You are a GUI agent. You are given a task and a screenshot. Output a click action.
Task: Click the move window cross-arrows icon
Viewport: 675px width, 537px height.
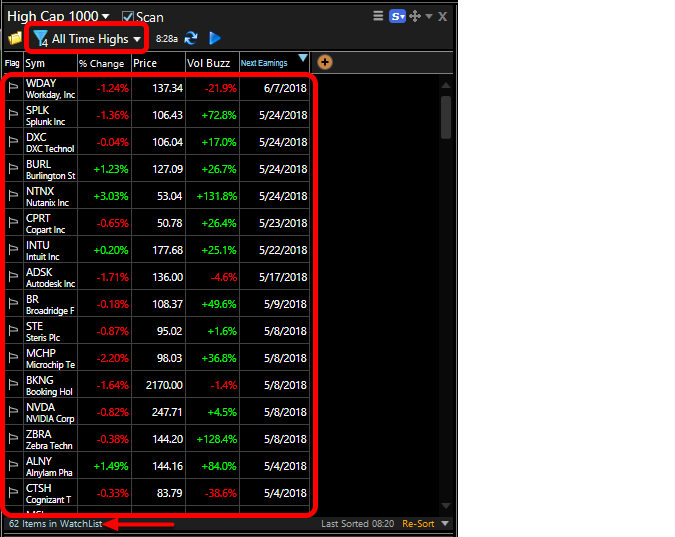[x=415, y=16]
